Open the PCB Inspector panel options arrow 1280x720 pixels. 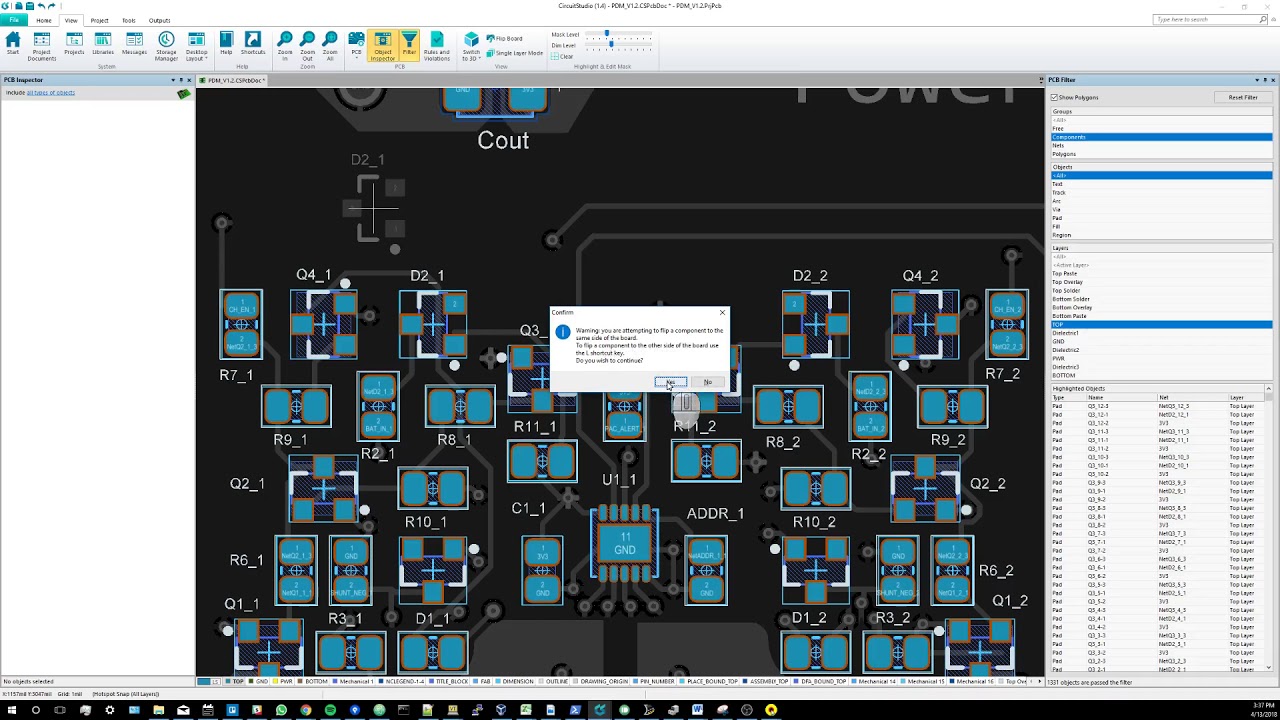coord(173,80)
